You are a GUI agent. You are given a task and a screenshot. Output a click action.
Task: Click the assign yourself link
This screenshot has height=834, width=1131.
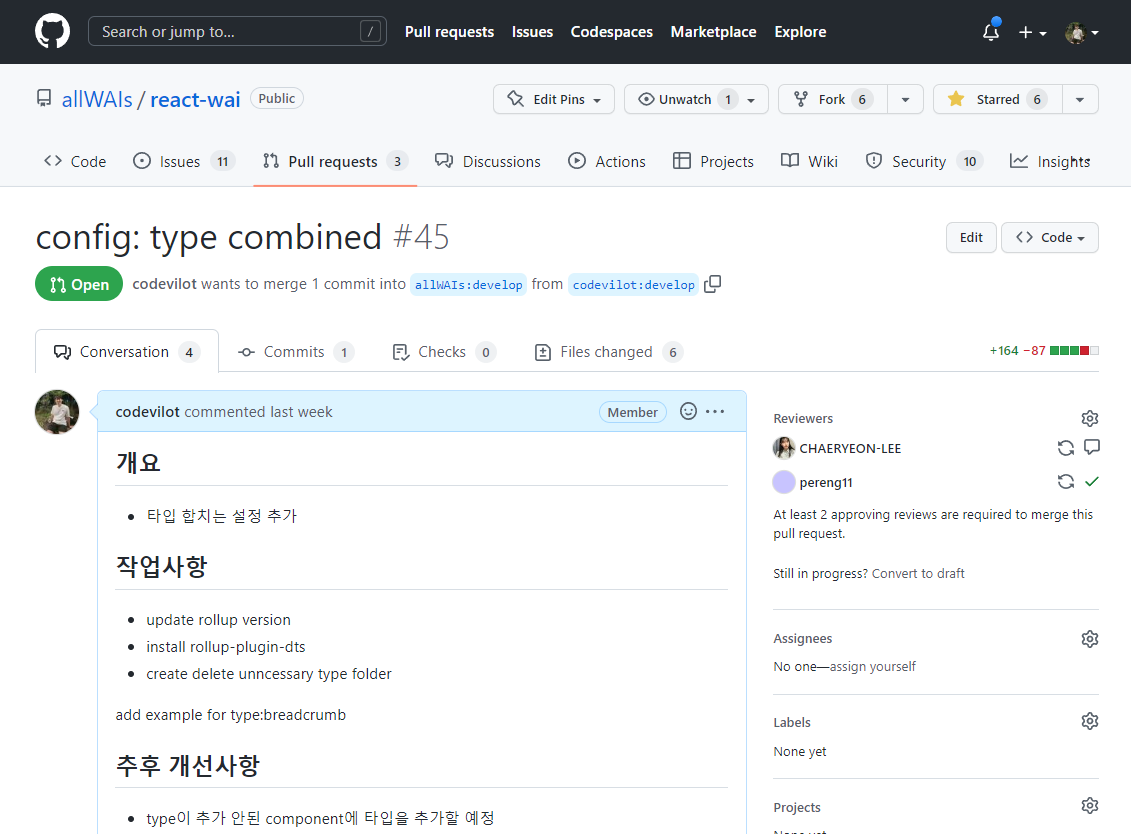click(873, 667)
